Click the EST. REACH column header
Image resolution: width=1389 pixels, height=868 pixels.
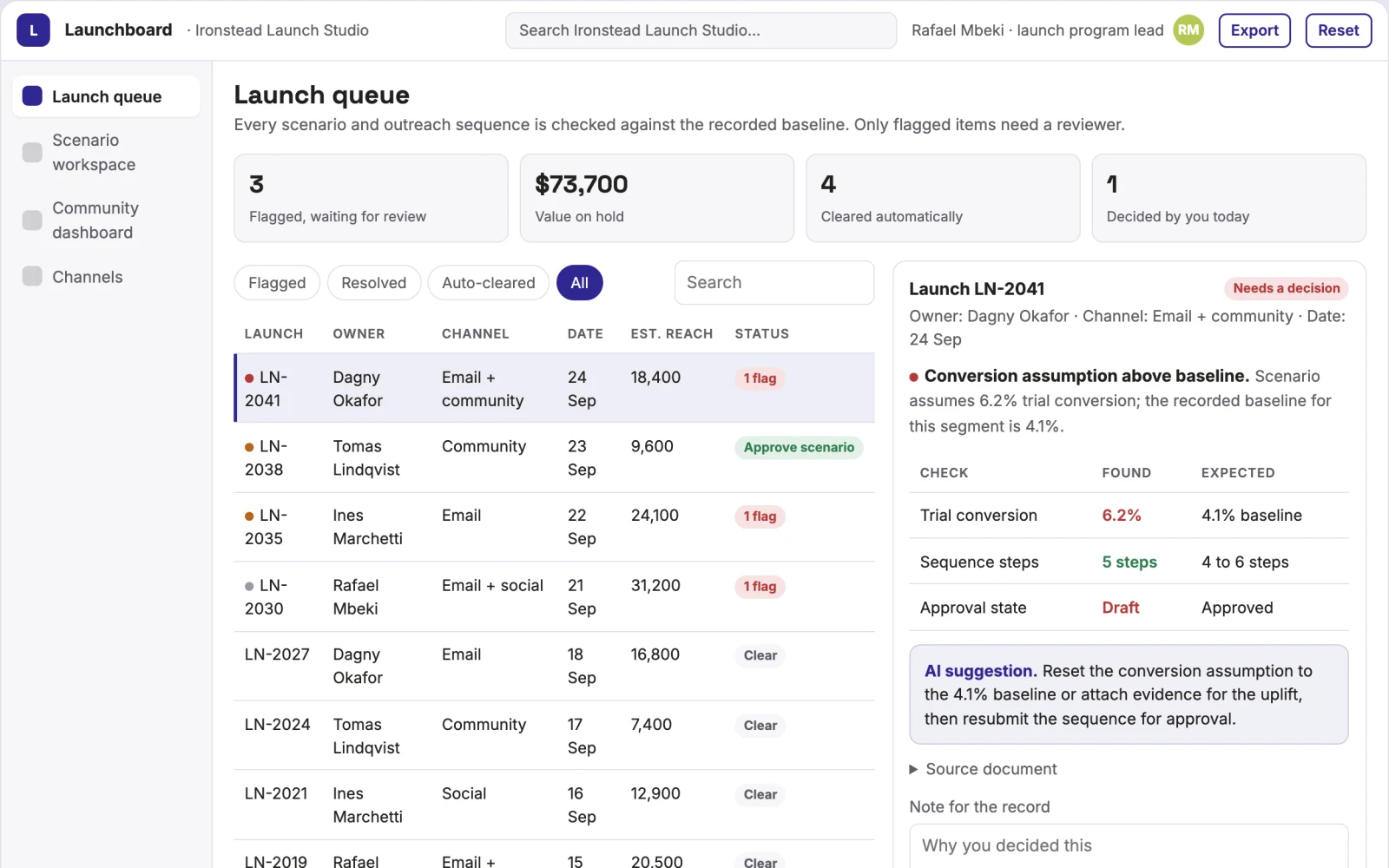point(672,333)
